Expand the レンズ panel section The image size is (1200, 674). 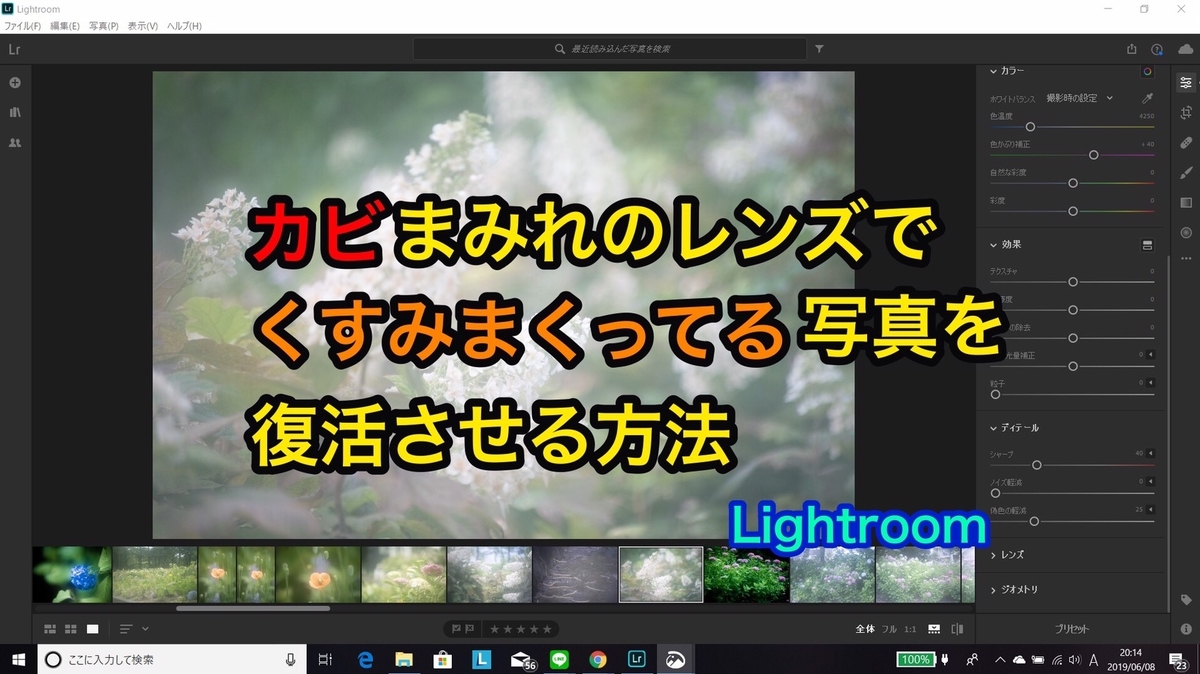click(994, 555)
